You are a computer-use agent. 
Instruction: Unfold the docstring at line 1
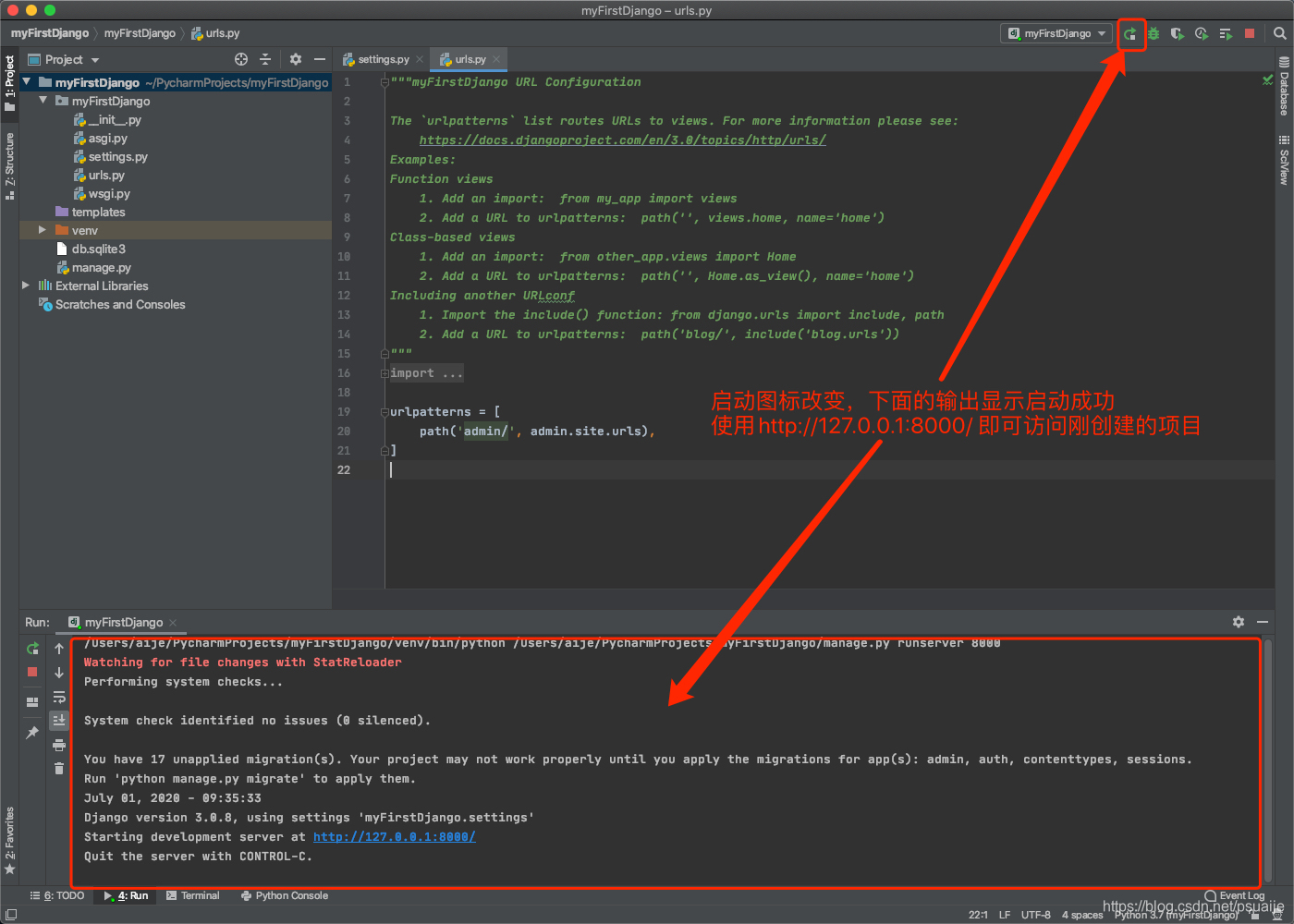[x=385, y=82]
